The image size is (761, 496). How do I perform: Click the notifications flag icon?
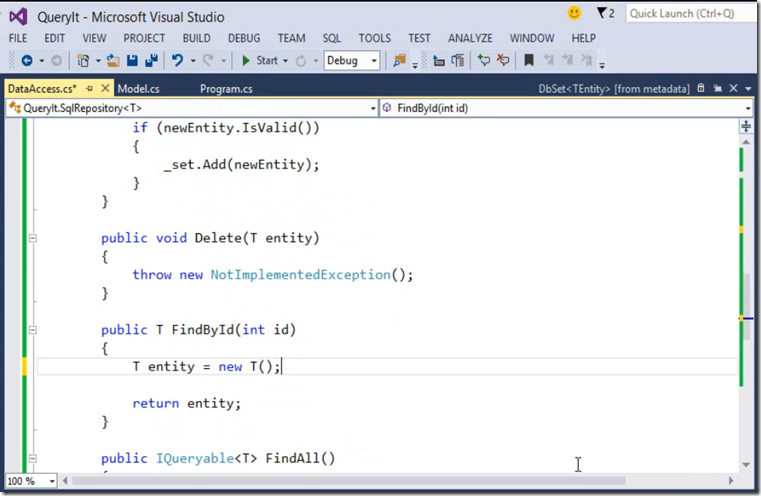(602, 13)
